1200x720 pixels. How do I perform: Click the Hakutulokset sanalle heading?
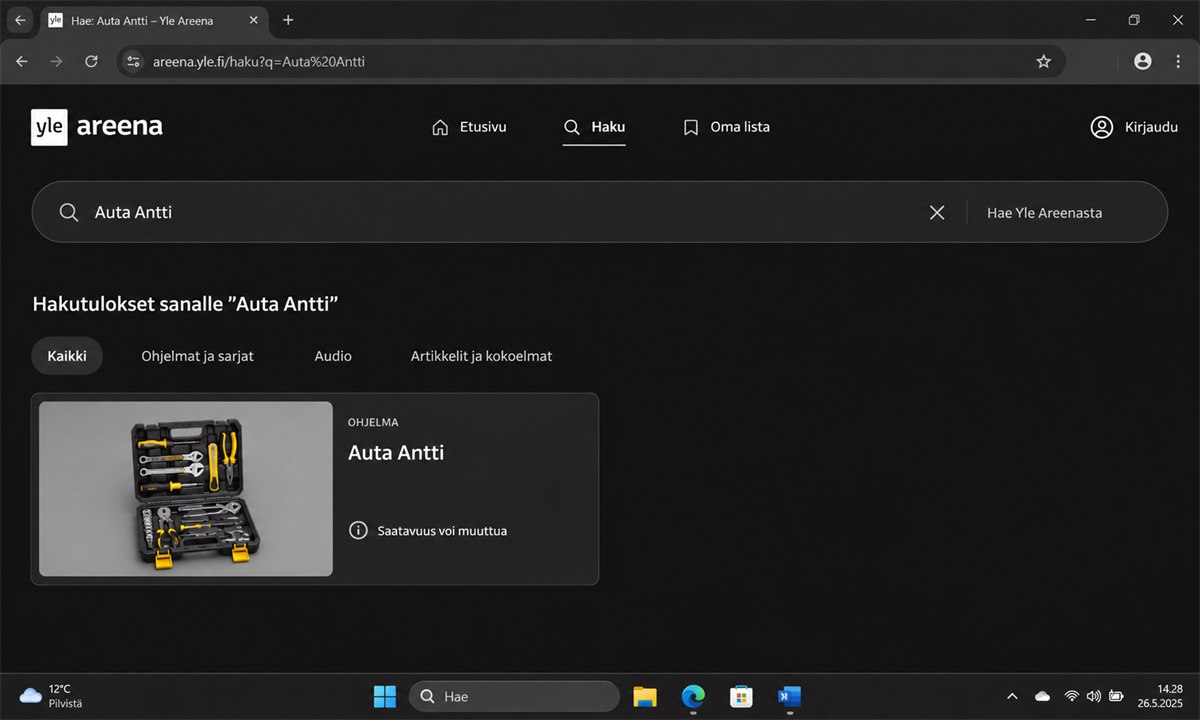[185, 304]
